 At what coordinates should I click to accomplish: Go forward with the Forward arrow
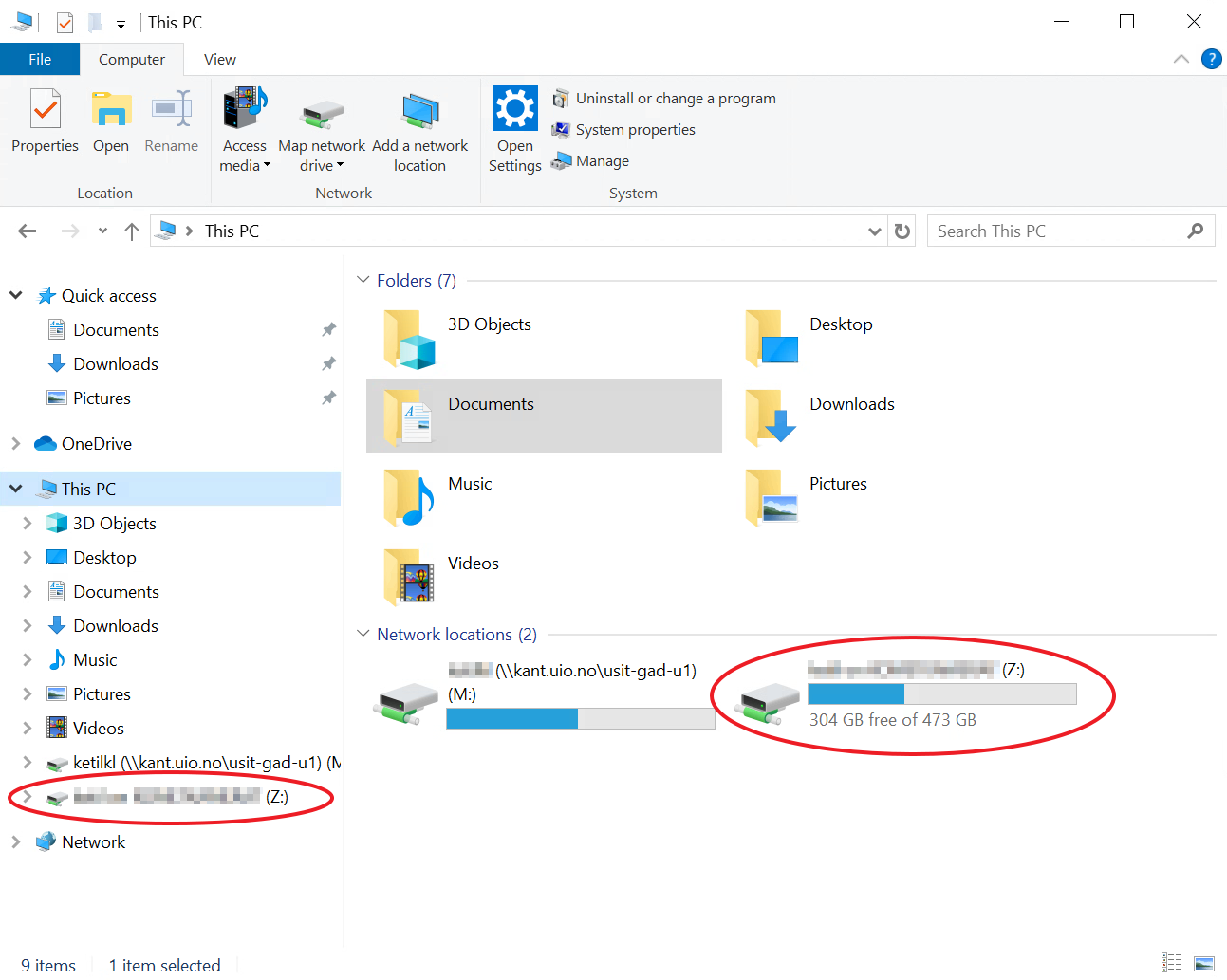click(70, 231)
